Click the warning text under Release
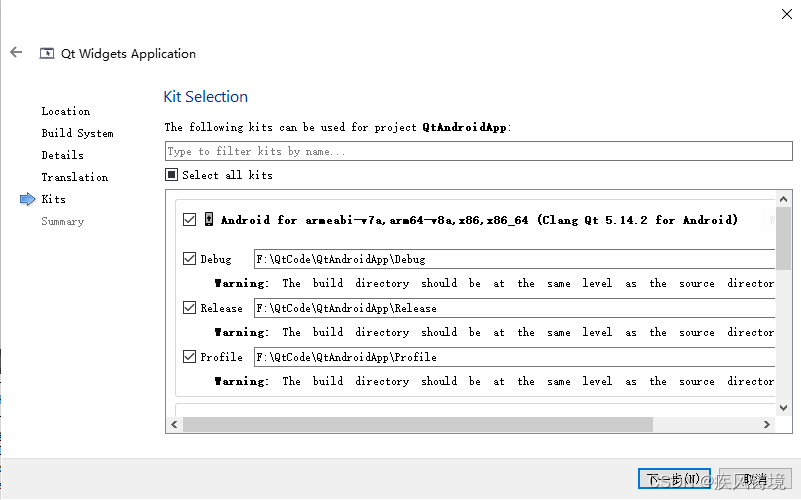 click(x=494, y=332)
